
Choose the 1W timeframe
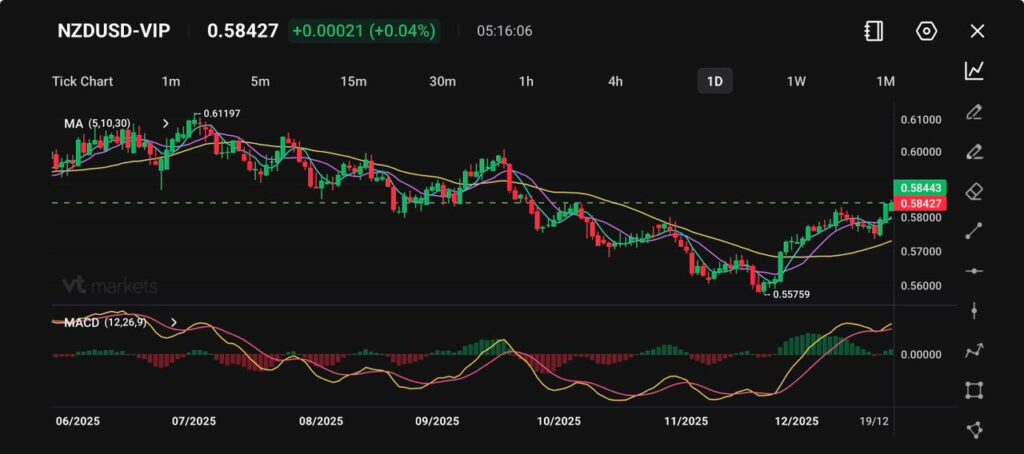click(x=796, y=81)
